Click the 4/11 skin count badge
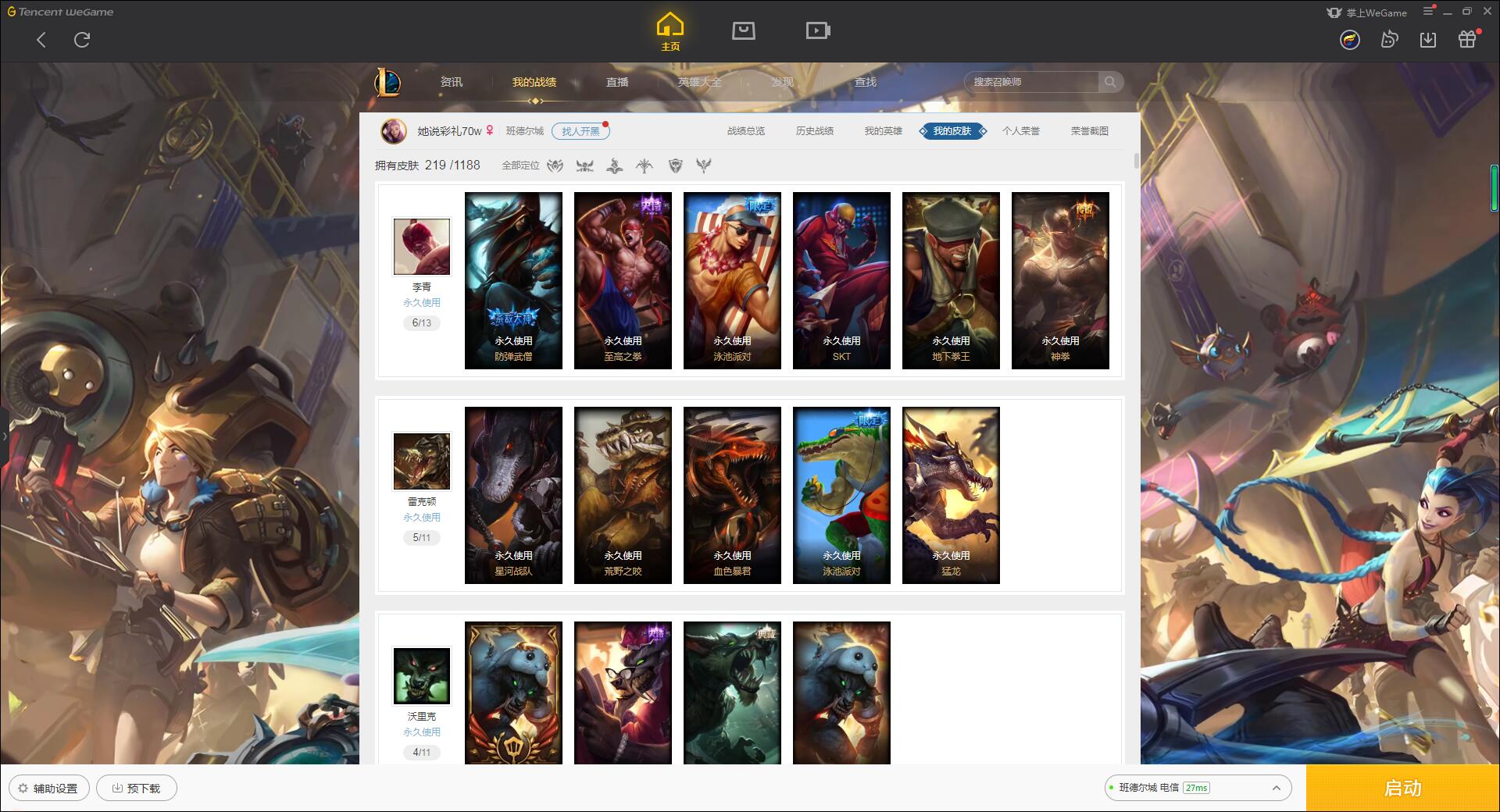Image resolution: width=1500 pixels, height=812 pixels. point(422,753)
